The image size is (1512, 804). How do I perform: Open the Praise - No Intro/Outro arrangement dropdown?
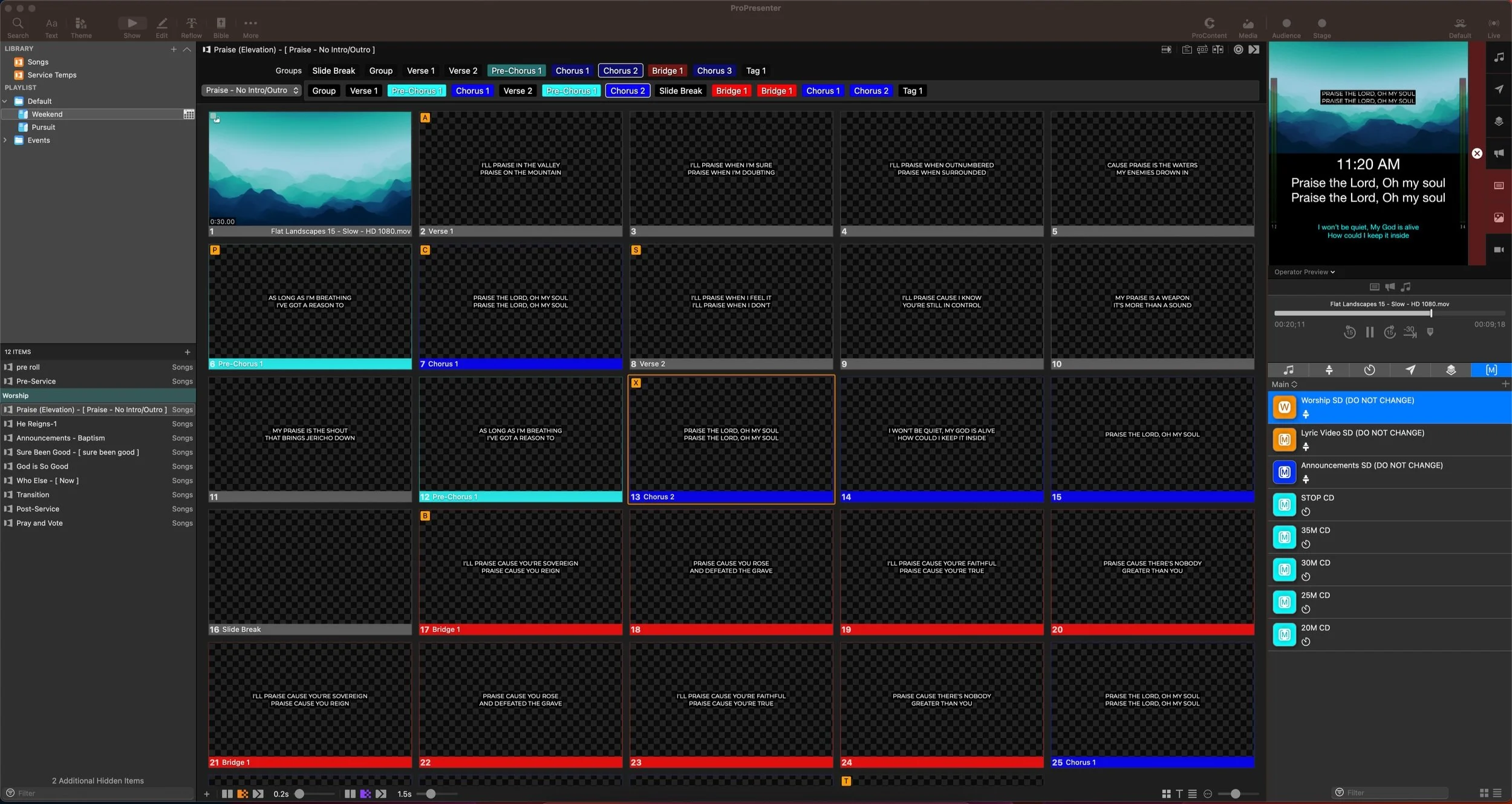tap(251, 90)
